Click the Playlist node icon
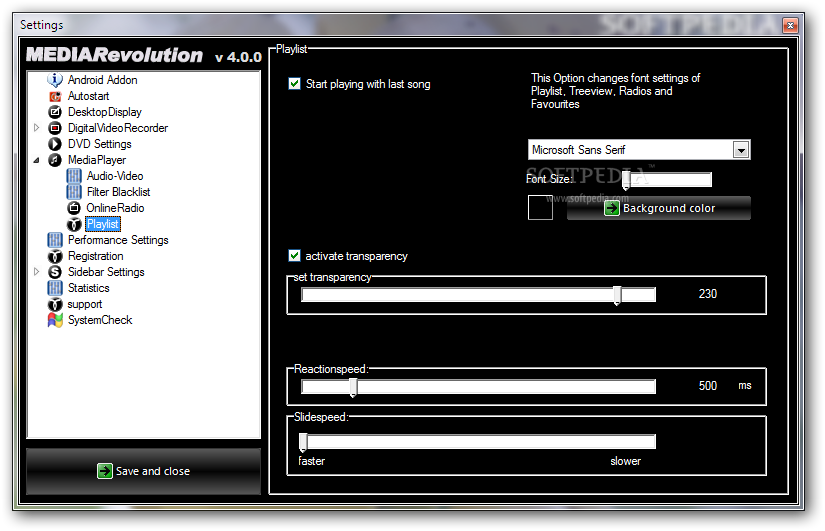This screenshot has height=531, width=825. pyautogui.click(x=74, y=224)
